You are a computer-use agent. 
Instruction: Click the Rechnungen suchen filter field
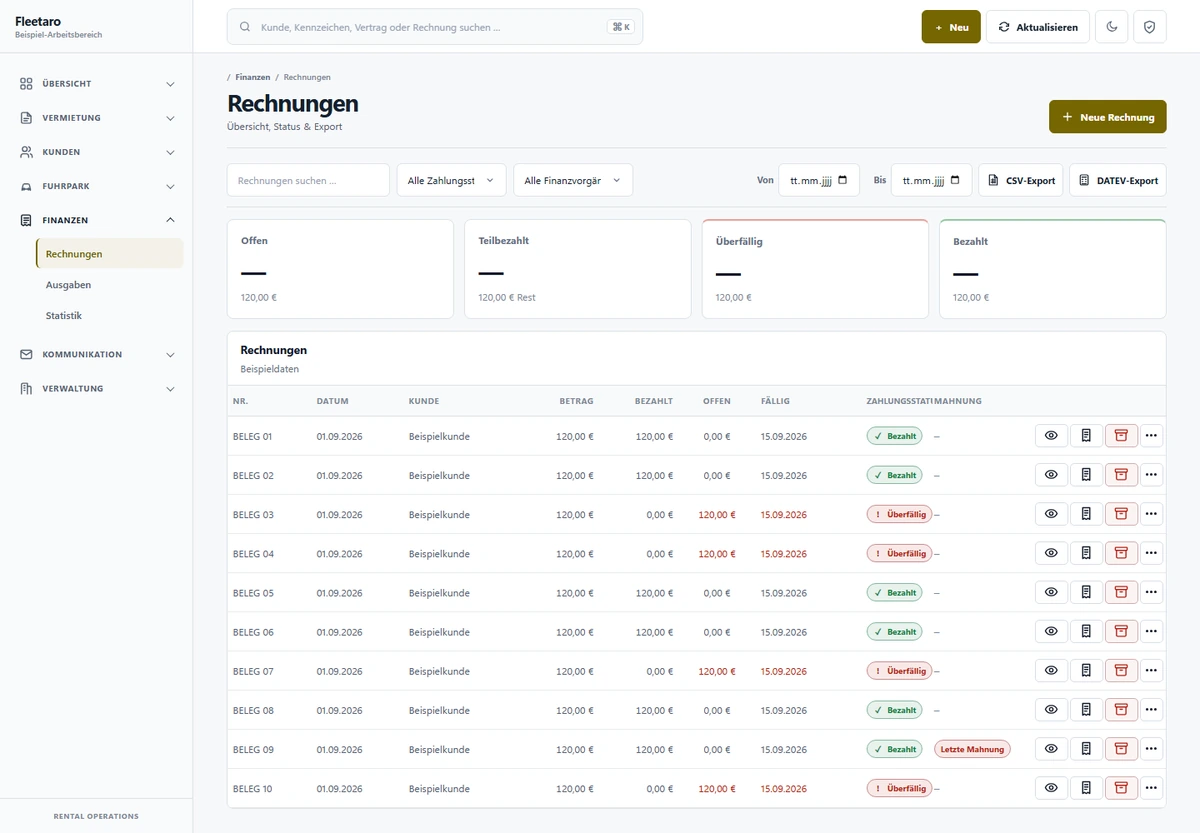point(308,180)
